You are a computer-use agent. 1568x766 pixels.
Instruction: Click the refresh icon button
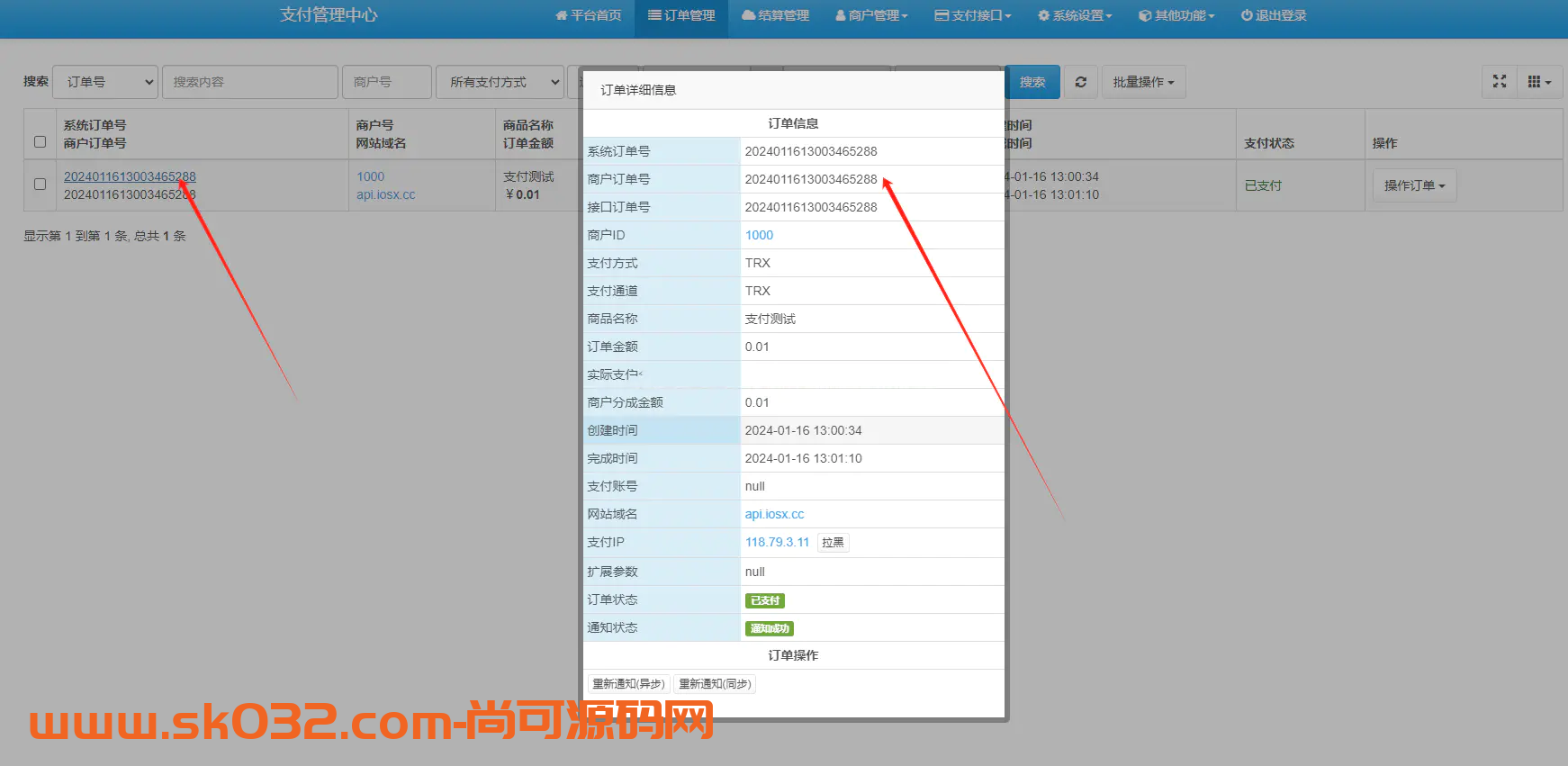click(x=1081, y=82)
